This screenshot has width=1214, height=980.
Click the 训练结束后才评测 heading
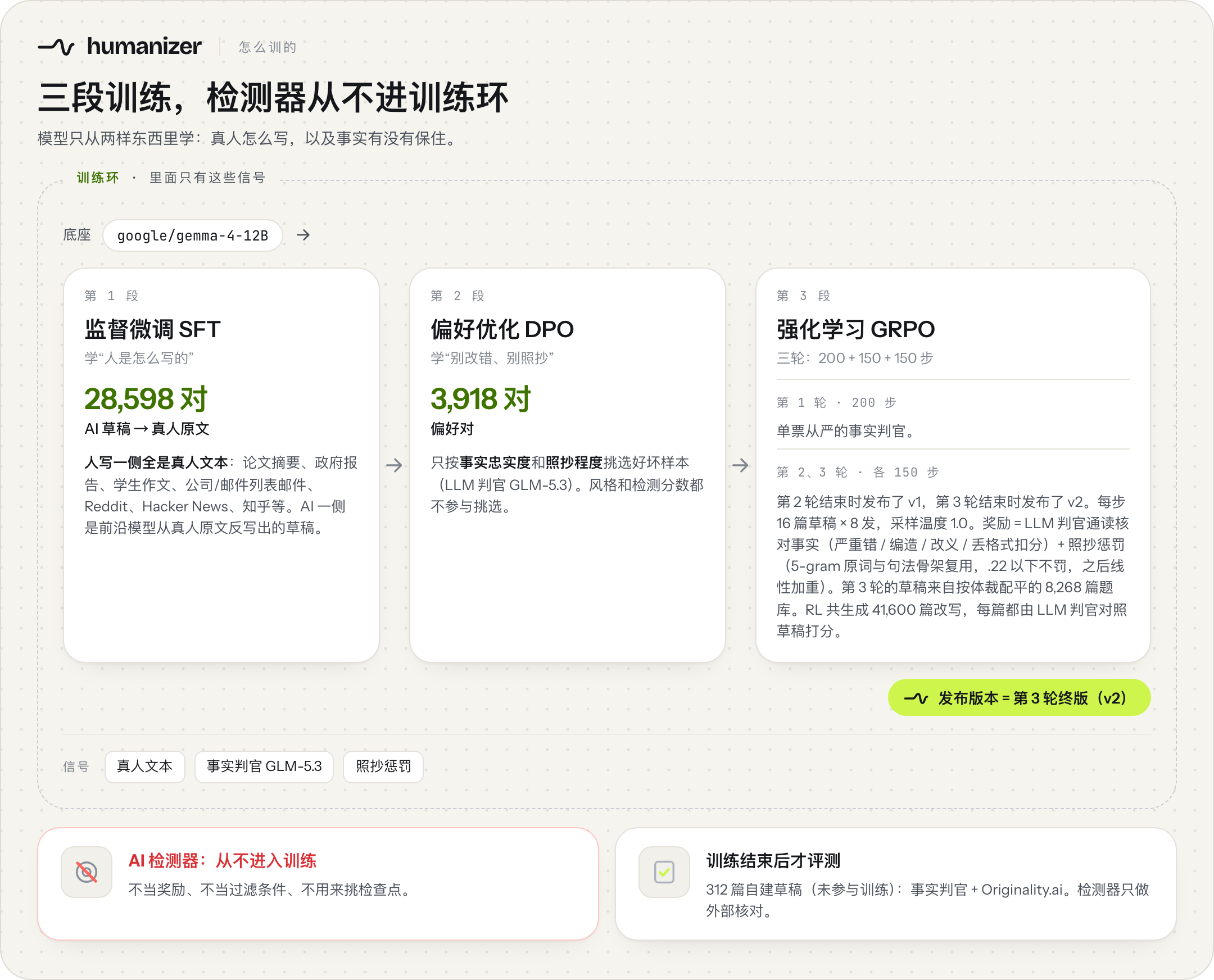coord(773,861)
